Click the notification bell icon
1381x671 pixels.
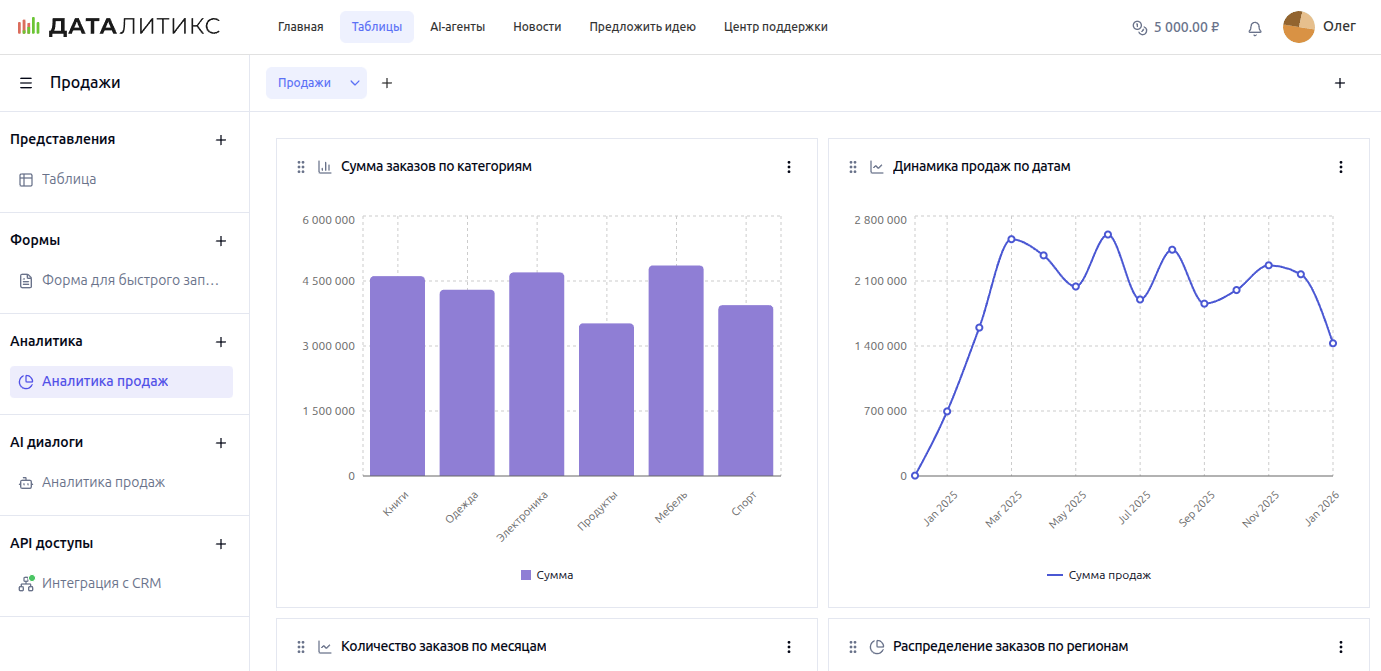click(x=1255, y=28)
